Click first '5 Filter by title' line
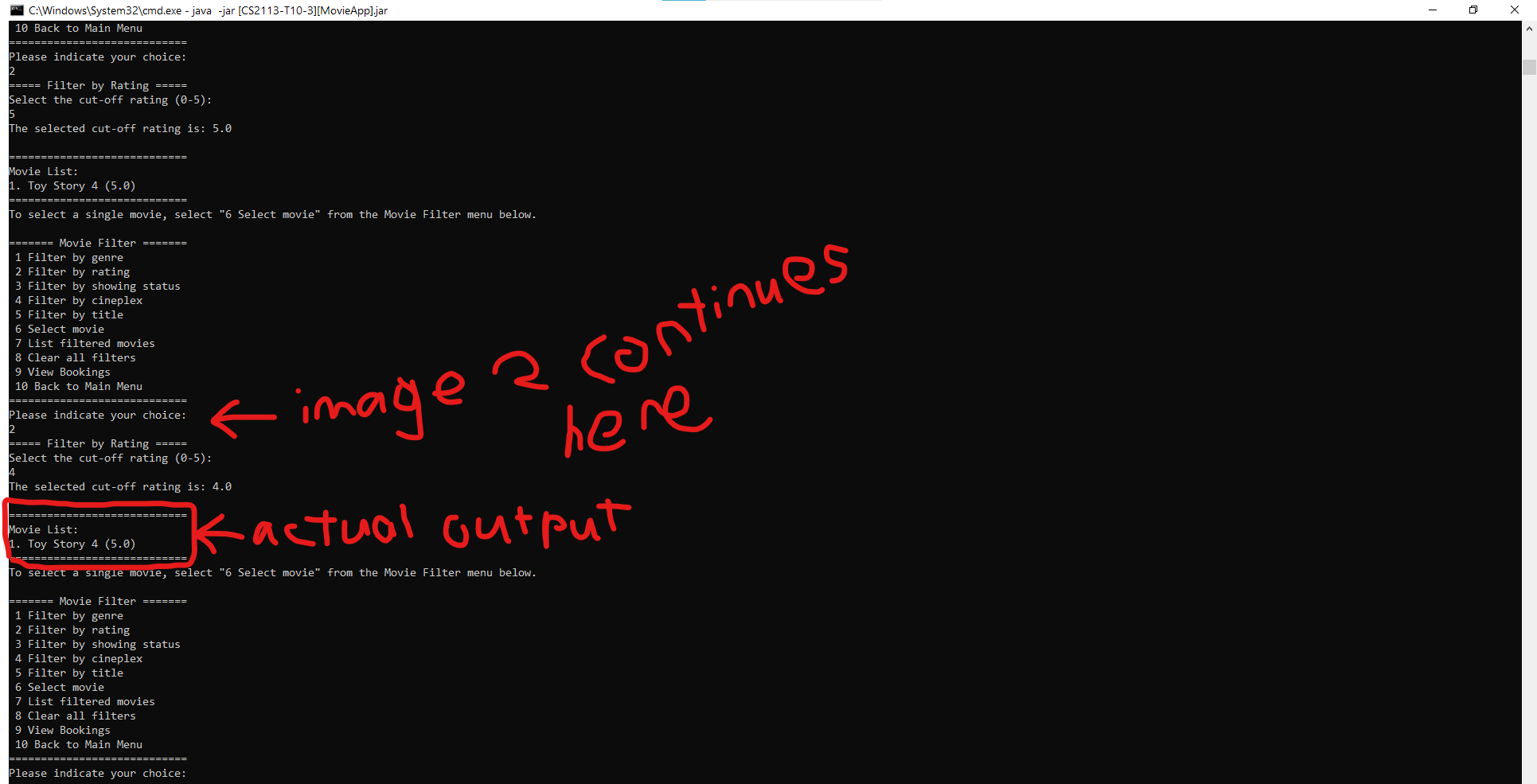Image resolution: width=1537 pixels, height=784 pixels. pyautogui.click(x=69, y=315)
